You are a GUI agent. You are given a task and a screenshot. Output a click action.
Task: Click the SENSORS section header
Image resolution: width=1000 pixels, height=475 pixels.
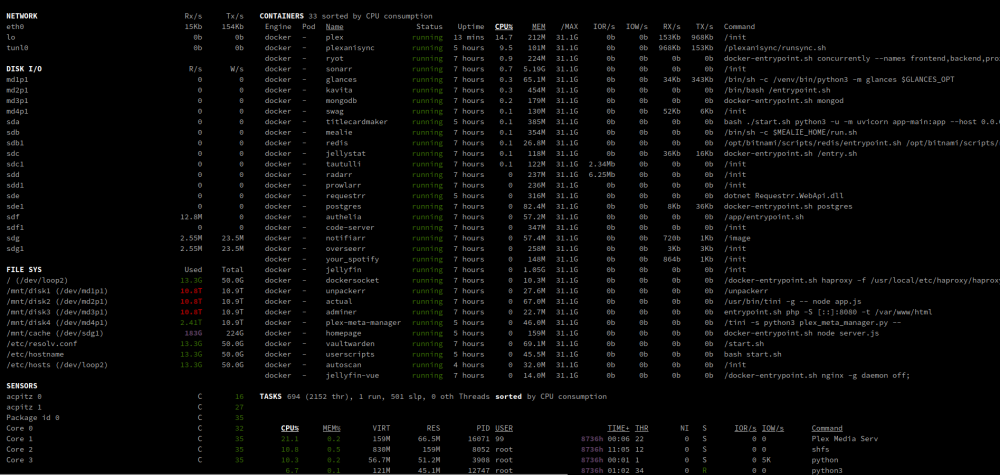[22, 386]
